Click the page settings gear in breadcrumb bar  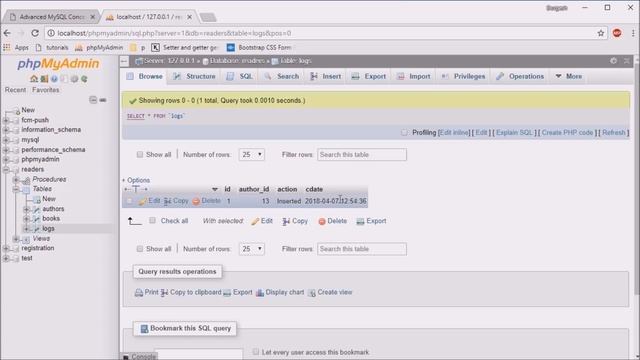coord(613,61)
